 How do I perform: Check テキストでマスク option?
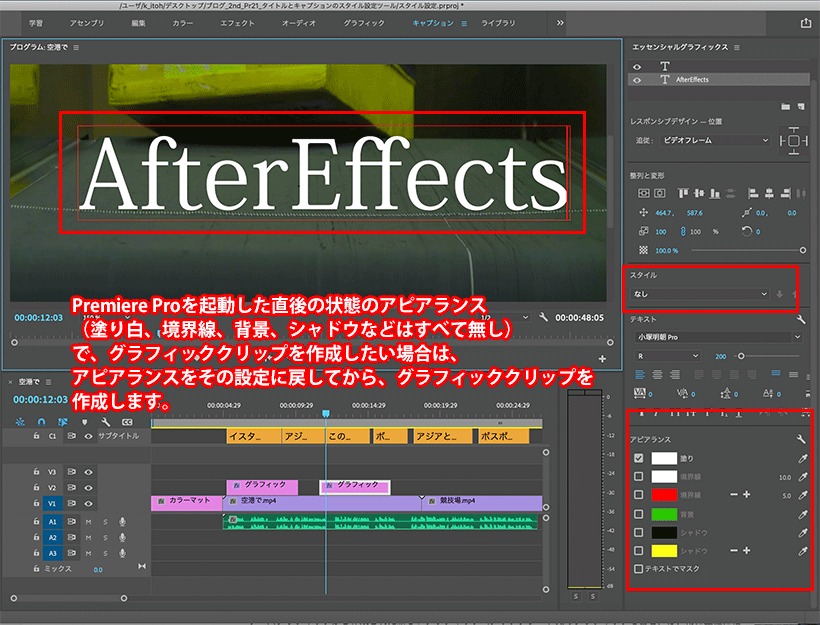coord(638,569)
